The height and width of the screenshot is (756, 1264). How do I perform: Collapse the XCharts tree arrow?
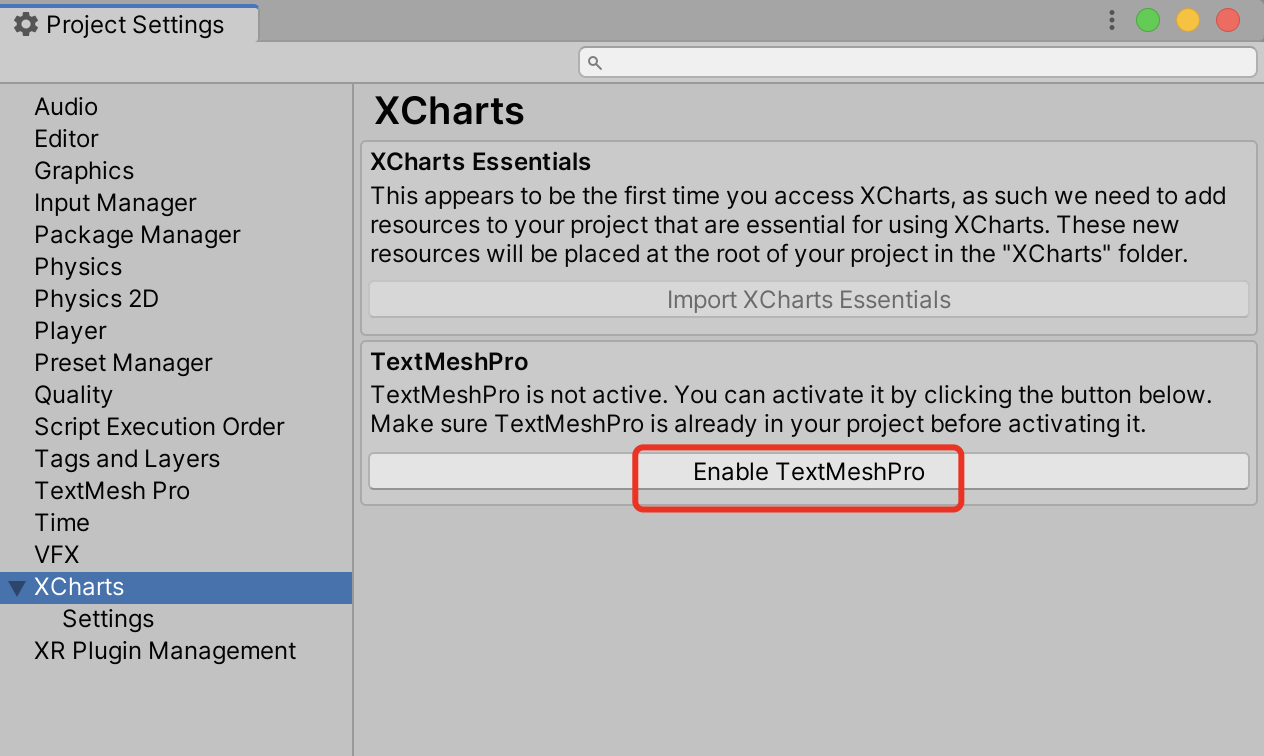click(16, 588)
